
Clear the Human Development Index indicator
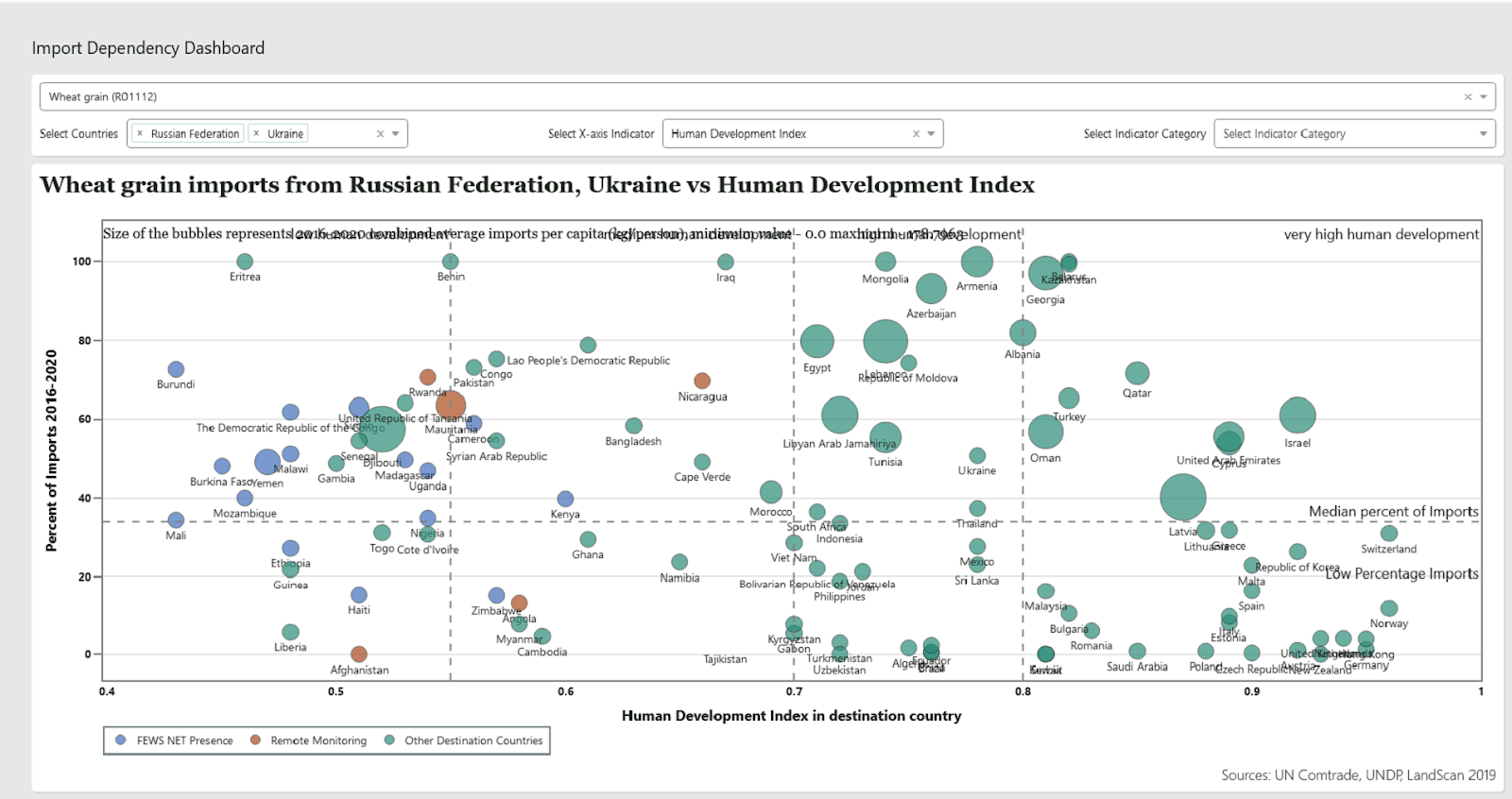tap(916, 134)
